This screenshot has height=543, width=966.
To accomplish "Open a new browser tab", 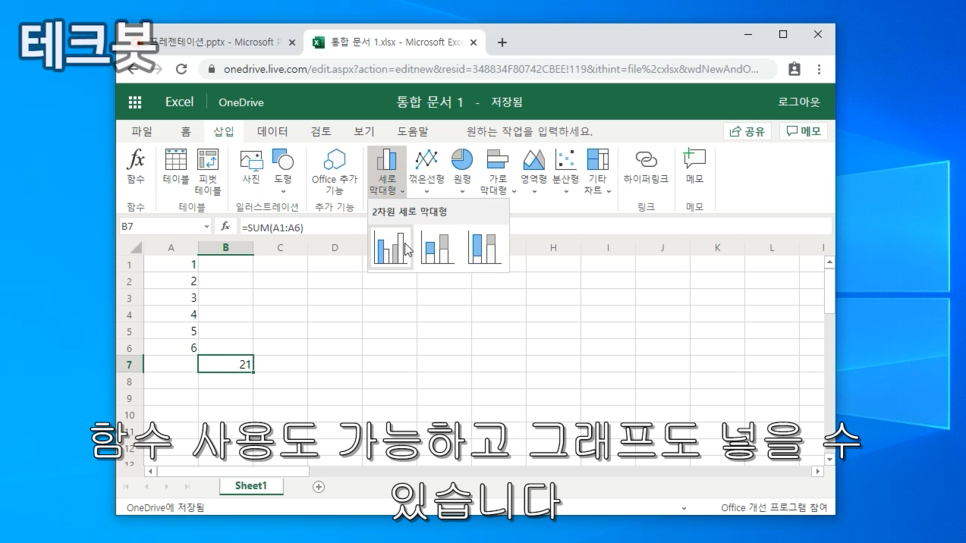I will pyautogui.click(x=502, y=43).
